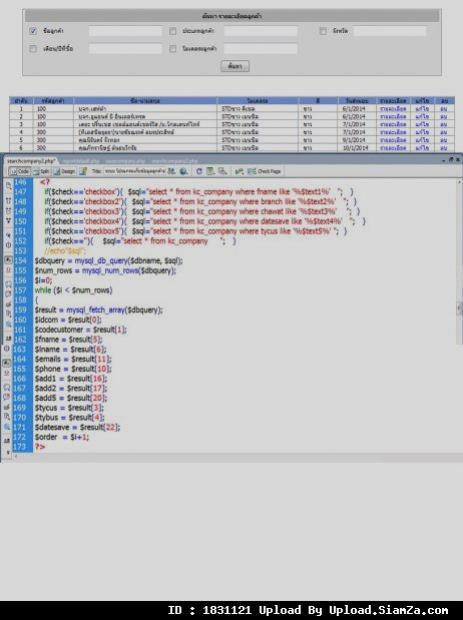Switch to Design view in document toolbar
This screenshot has height=620, width=463.
(x=64, y=171)
